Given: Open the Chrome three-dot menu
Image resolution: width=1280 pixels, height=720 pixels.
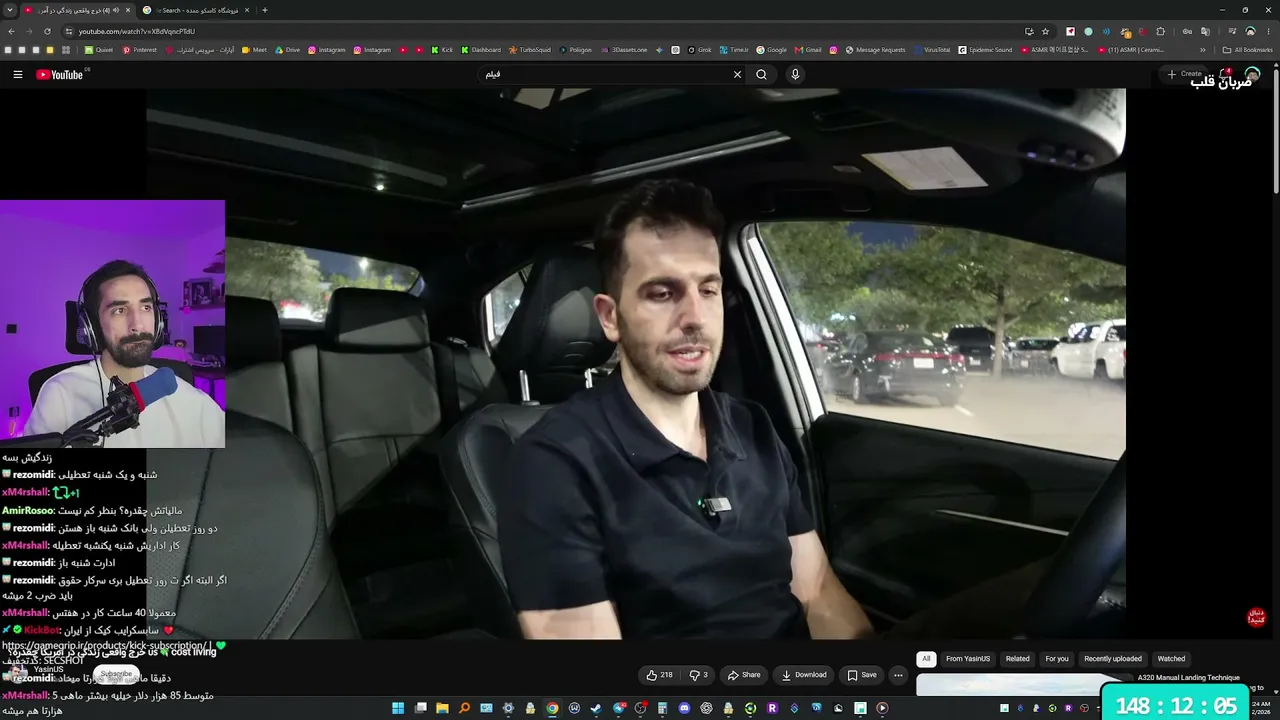Looking at the screenshot, I should (x=1268, y=31).
